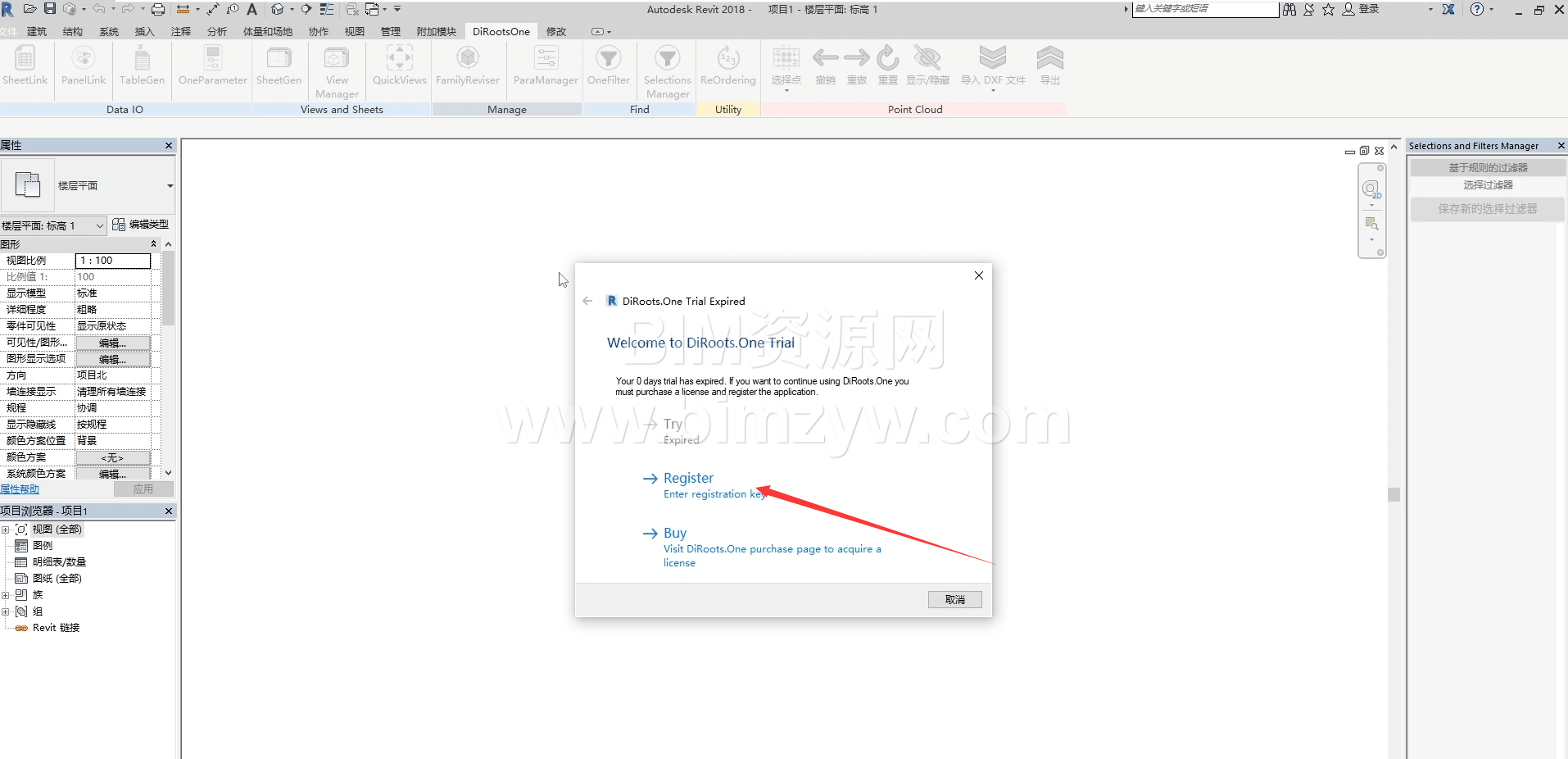The image size is (1568, 759).
Task: Go back in the trial dialog
Action: tap(587, 301)
